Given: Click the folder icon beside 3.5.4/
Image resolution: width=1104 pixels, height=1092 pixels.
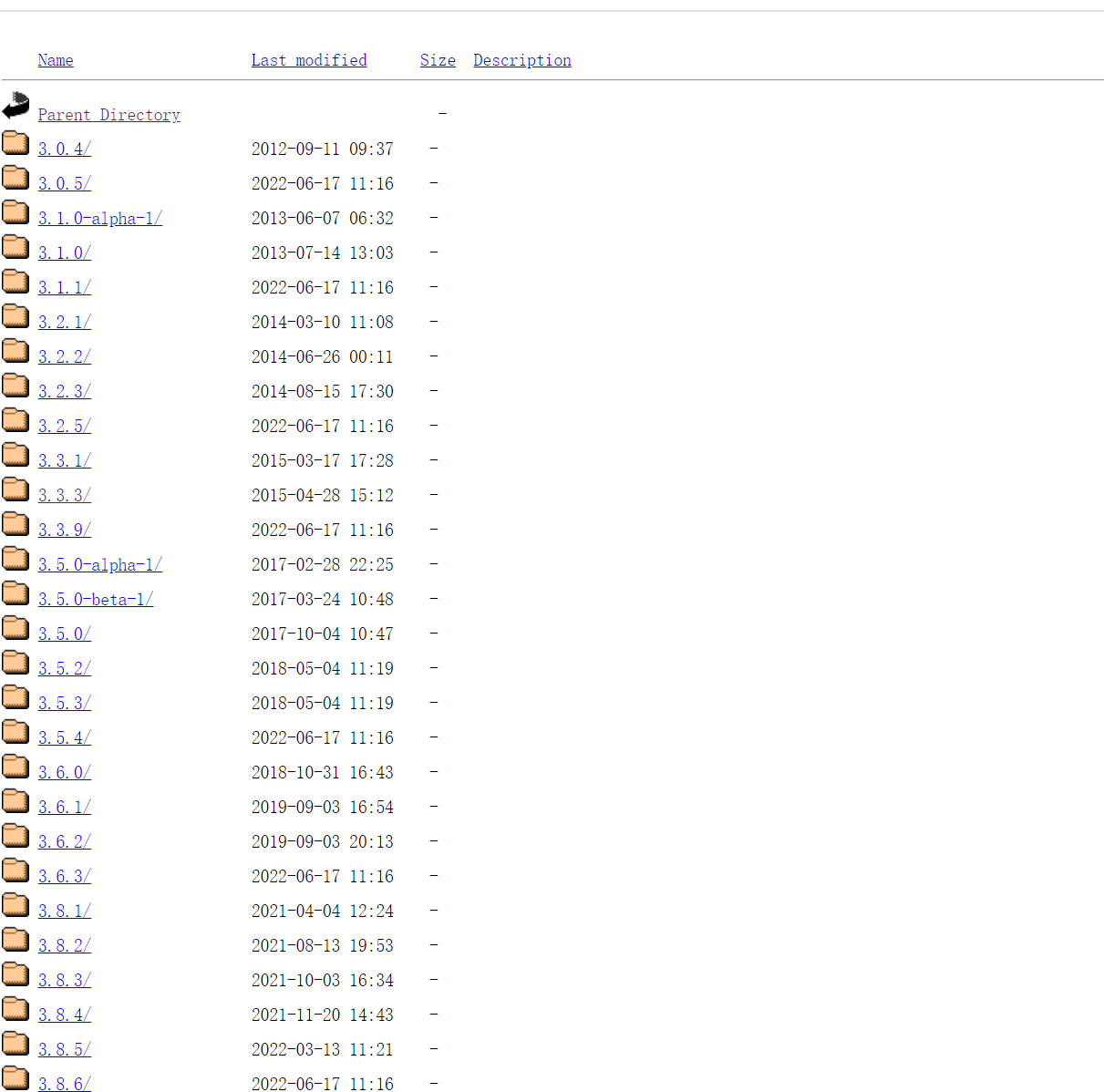Looking at the screenshot, I should 15,730.
